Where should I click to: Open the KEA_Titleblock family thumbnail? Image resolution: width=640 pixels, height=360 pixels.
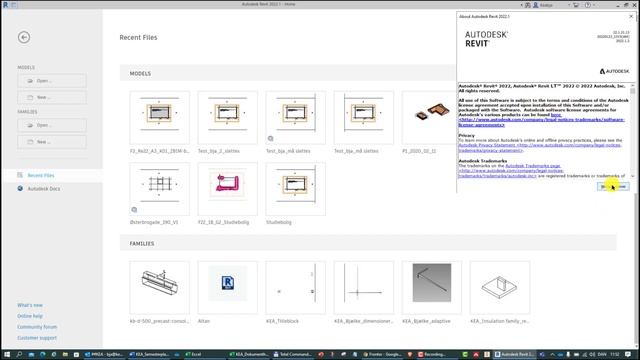(296, 288)
